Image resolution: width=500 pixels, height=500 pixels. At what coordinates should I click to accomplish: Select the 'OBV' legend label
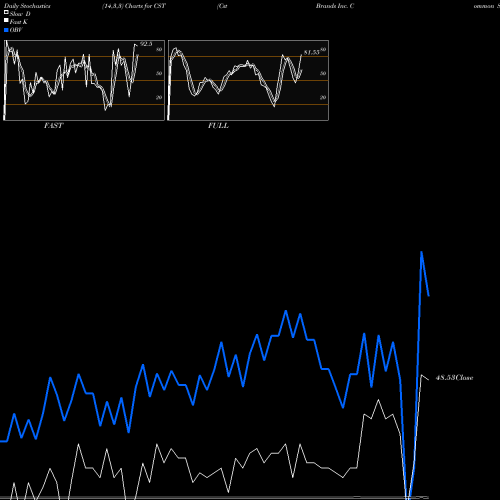click(x=16, y=30)
